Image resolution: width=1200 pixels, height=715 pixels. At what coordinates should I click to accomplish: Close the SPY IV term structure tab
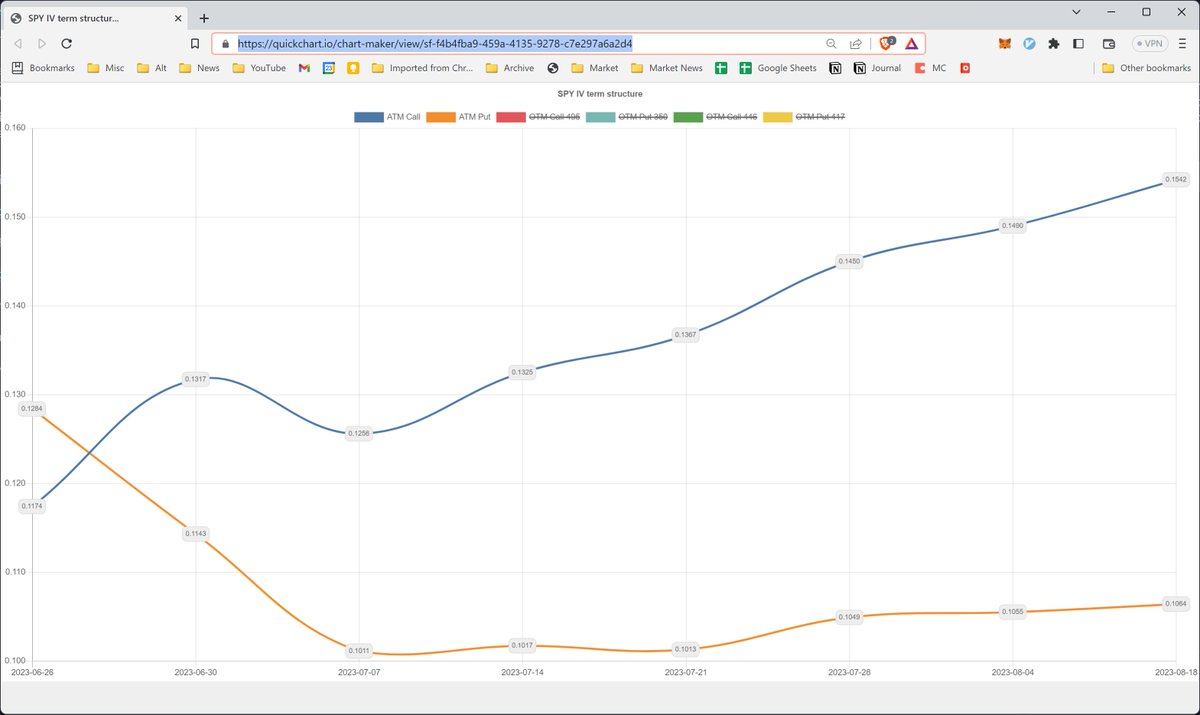[176, 18]
